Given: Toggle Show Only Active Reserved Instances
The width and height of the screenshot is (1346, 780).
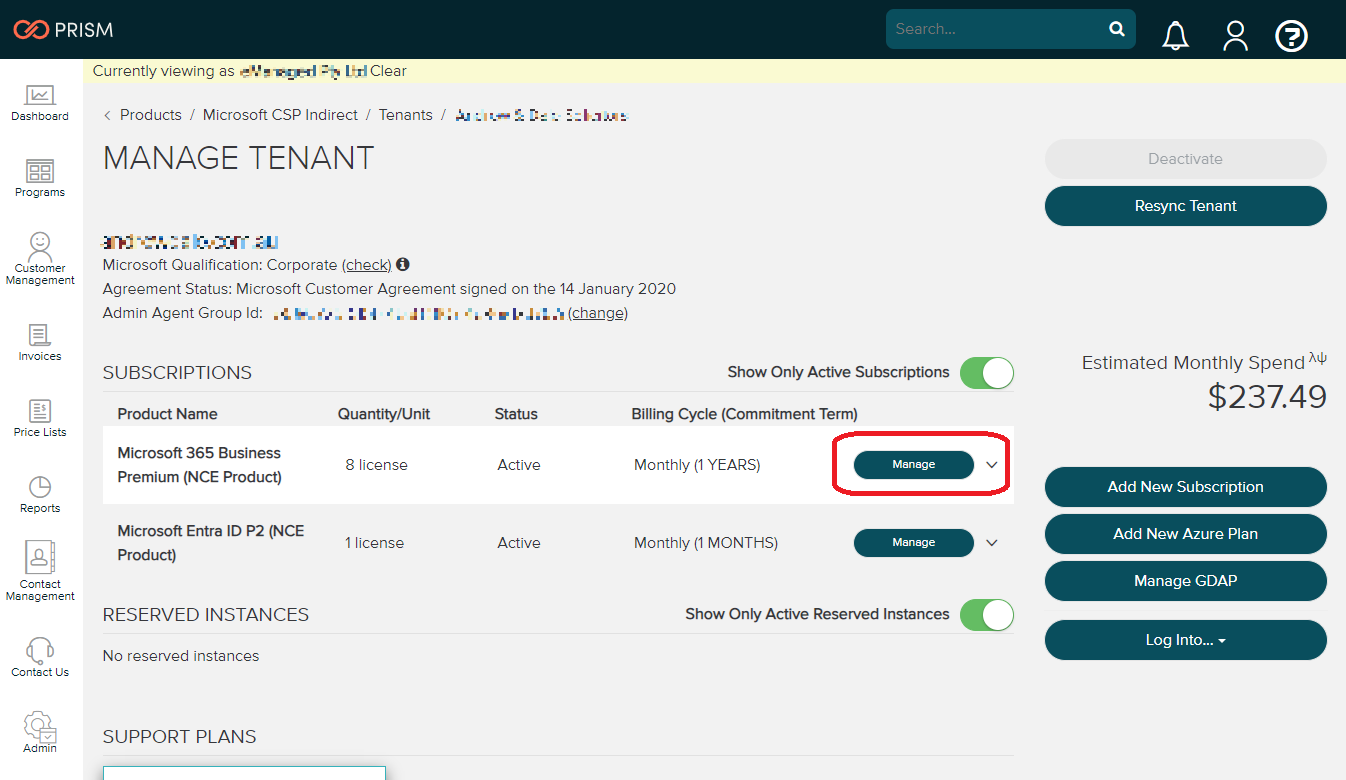Looking at the screenshot, I should (986, 615).
